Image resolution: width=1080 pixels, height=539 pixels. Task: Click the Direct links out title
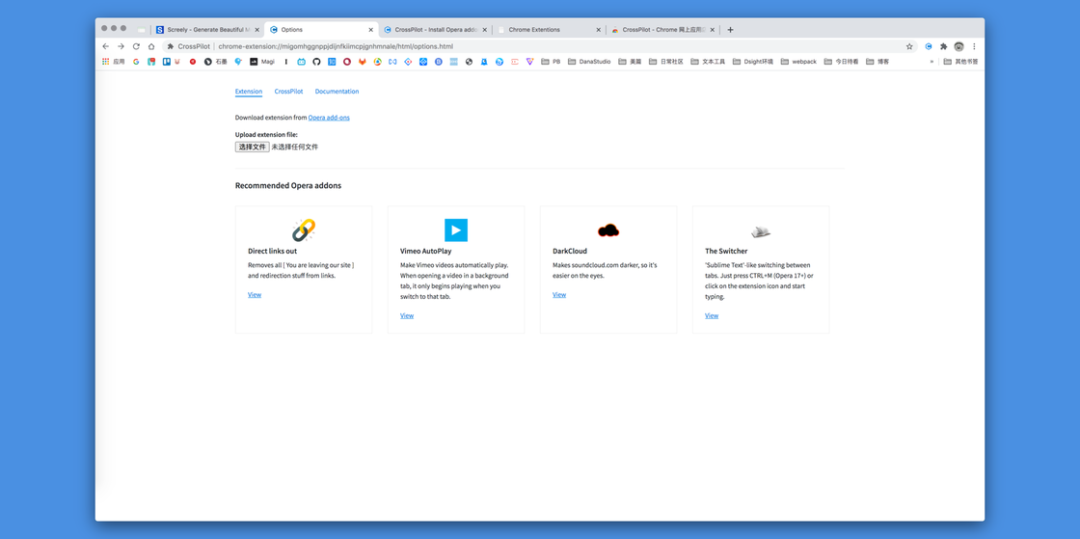273,251
